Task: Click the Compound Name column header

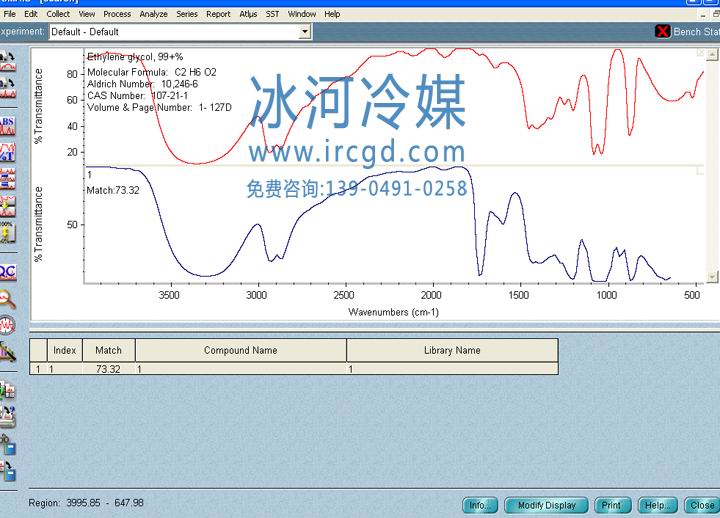Action: 240,350
